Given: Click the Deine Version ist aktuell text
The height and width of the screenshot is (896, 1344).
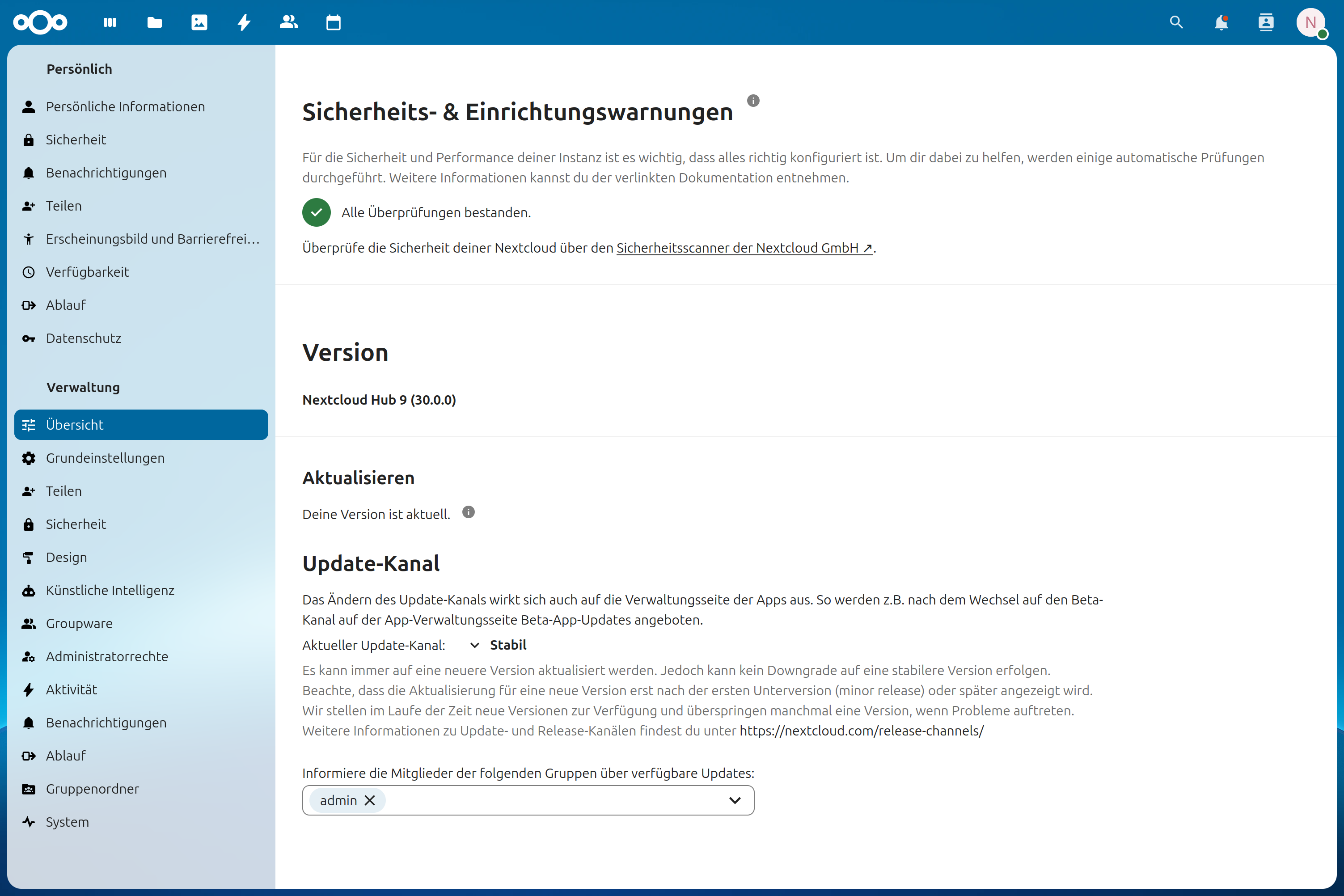Looking at the screenshot, I should click(x=376, y=514).
